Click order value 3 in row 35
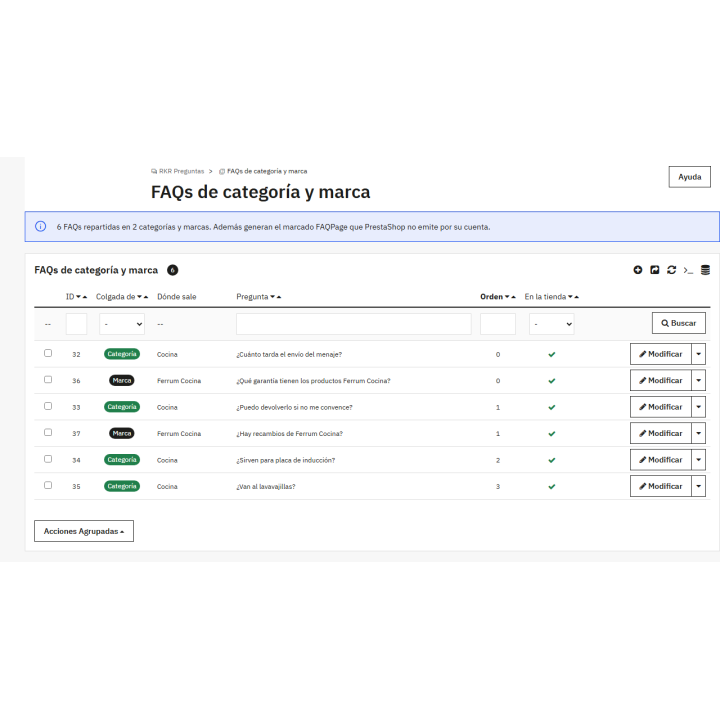This screenshot has height=720, width=720. pyautogui.click(x=498, y=486)
